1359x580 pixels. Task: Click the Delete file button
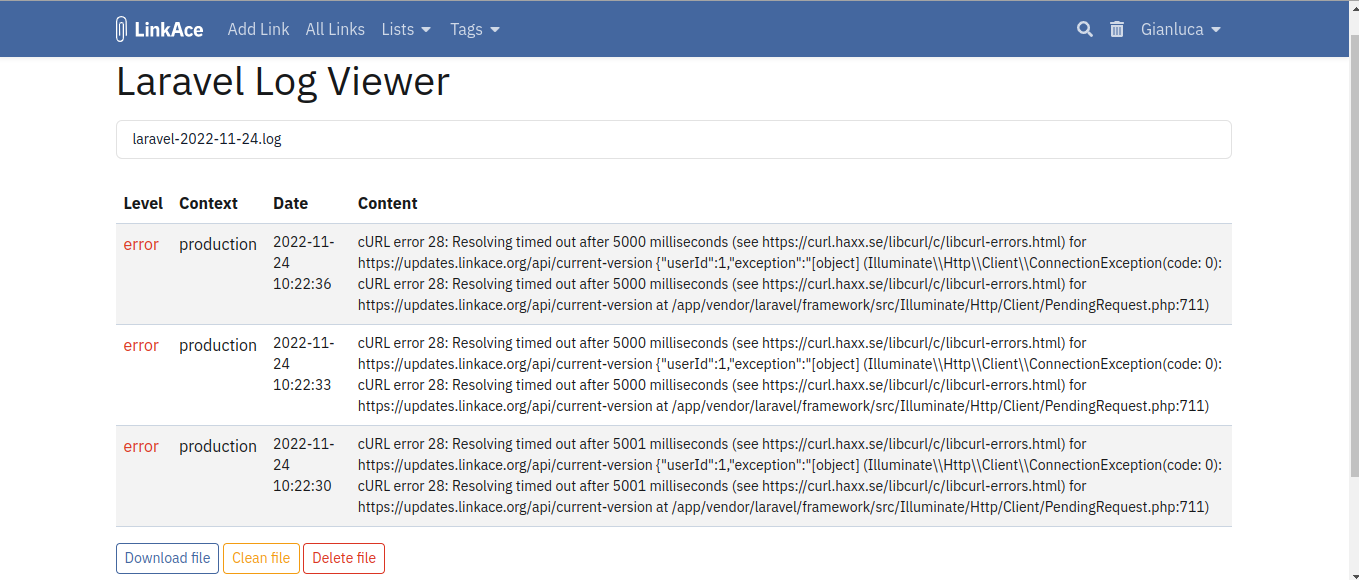pyautogui.click(x=344, y=558)
